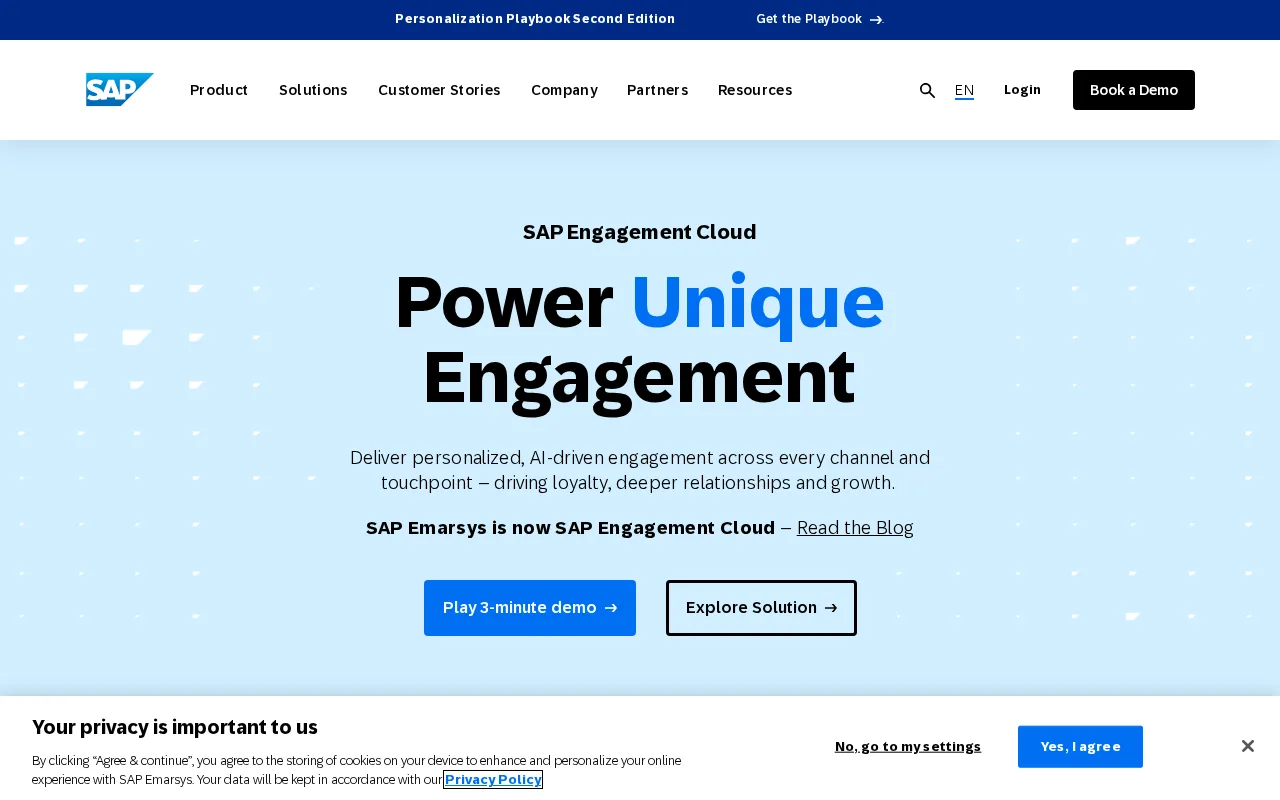The width and height of the screenshot is (1280, 800).
Task: Click 'Your privacy is important to us' heading
Action: point(175,727)
